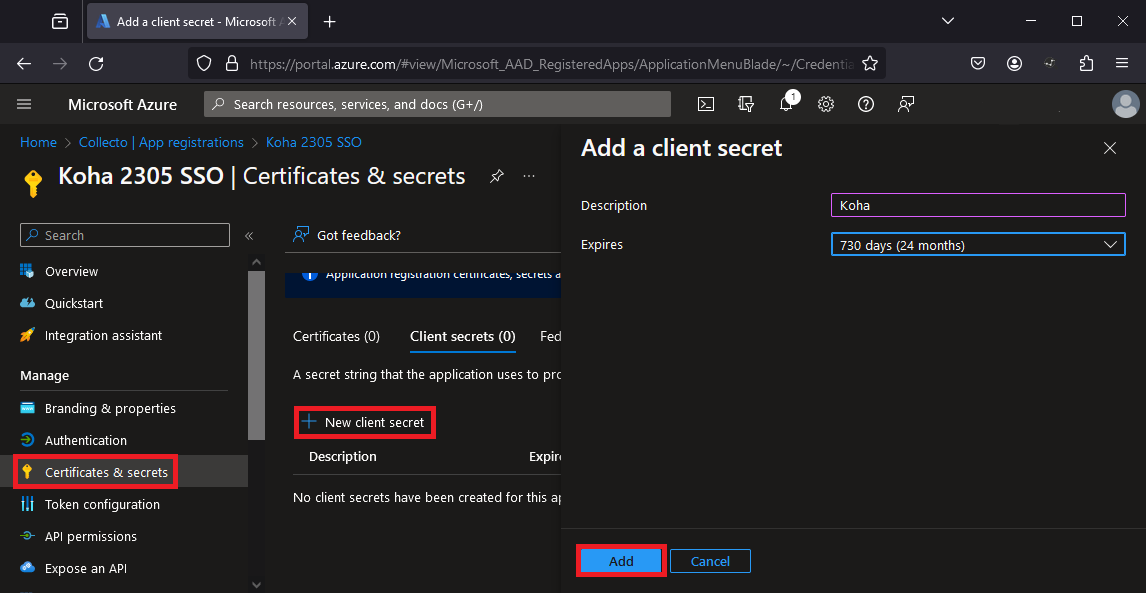Sort by Description column header

click(x=343, y=457)
